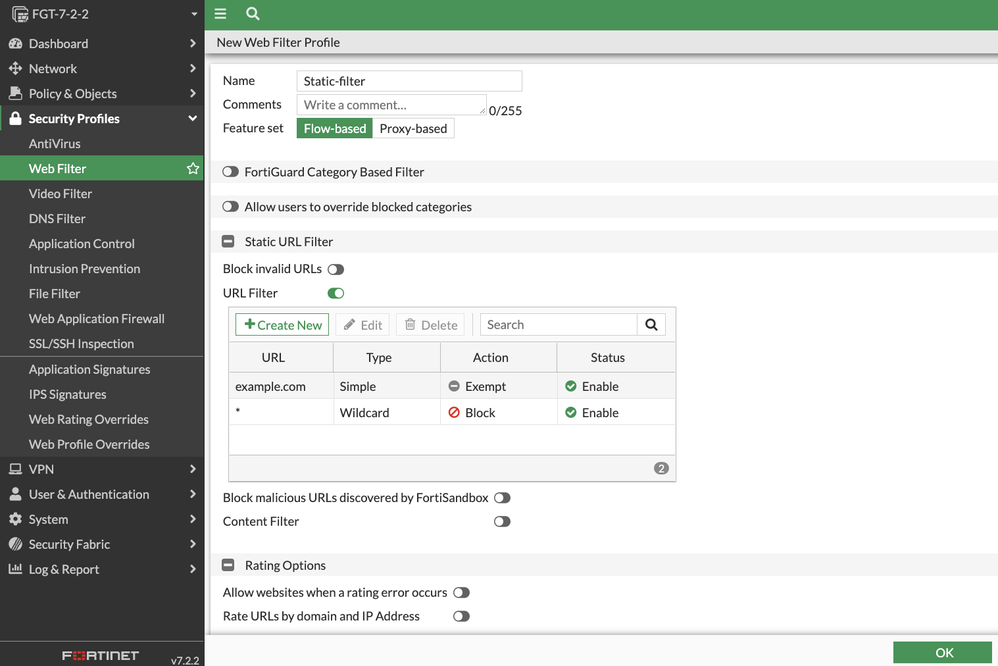The image size is (998, 666).
Task: Click the Security Profiles lock icon
Action: tap(15, 119)
